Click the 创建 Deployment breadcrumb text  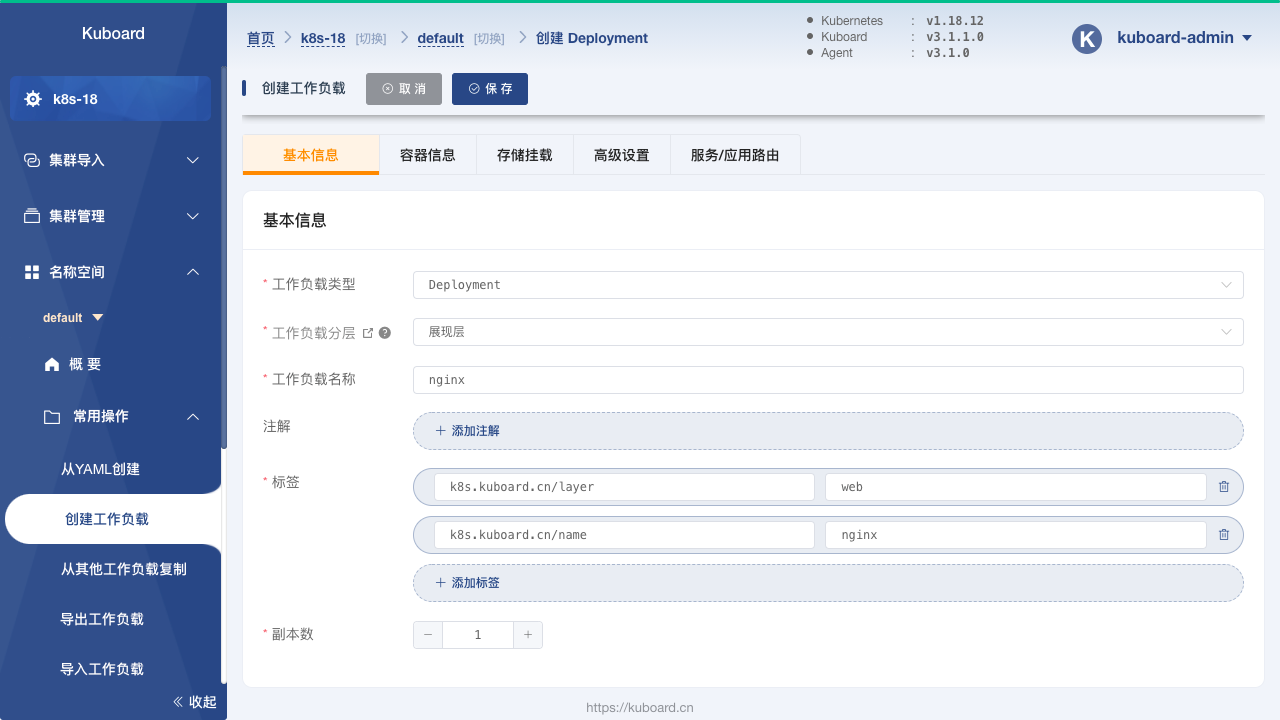click(x=592, y=39)
